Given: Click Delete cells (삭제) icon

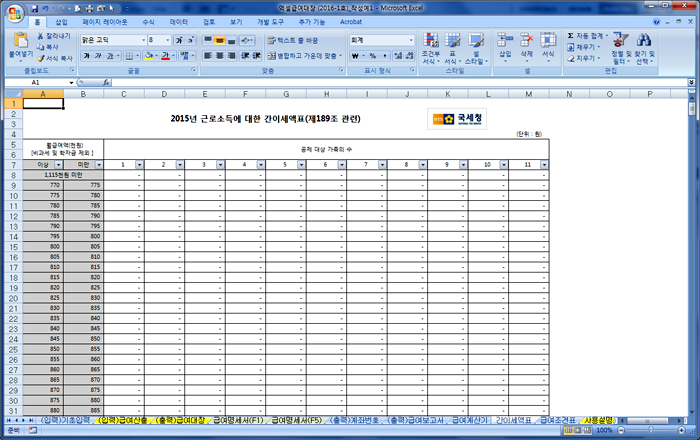Looking at the screenshot, I should click(x=527, y=40).
